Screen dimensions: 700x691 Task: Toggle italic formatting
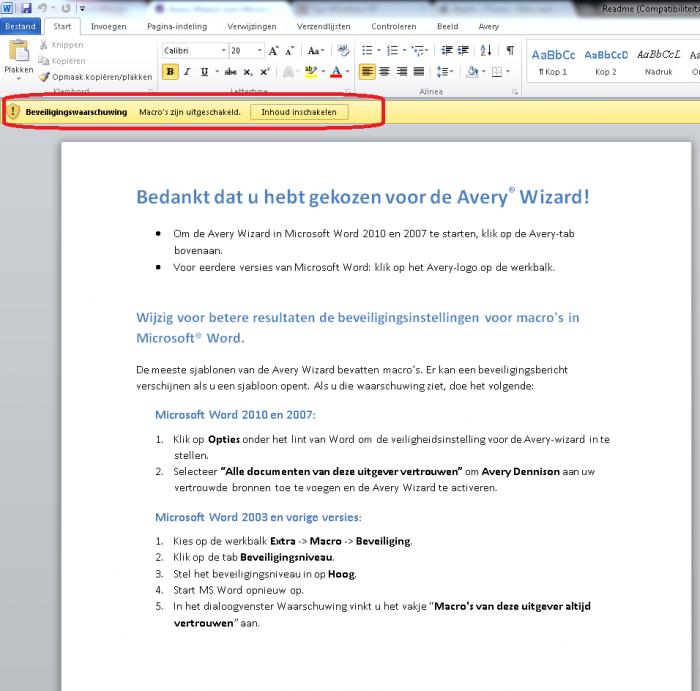187,72
